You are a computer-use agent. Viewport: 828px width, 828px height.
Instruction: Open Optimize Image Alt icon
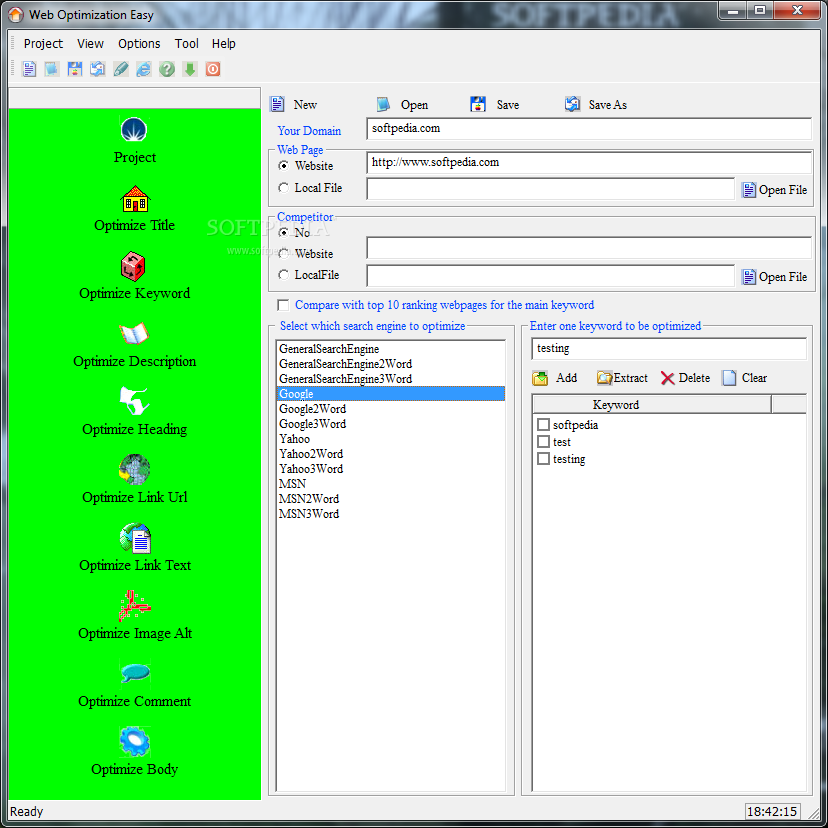point(134,606)
